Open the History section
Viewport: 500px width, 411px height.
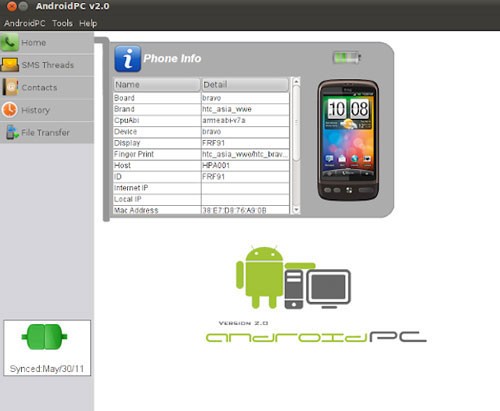pyautogui.click(x=47, y=110)
